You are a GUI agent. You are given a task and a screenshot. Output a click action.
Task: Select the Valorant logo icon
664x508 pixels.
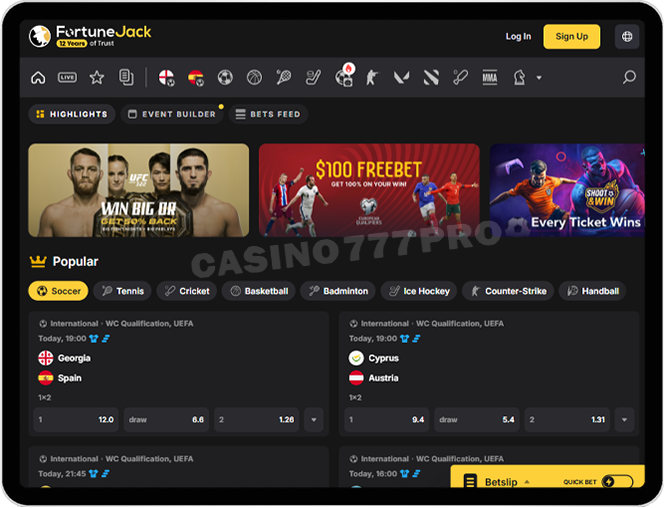click(x=401, y=77)
